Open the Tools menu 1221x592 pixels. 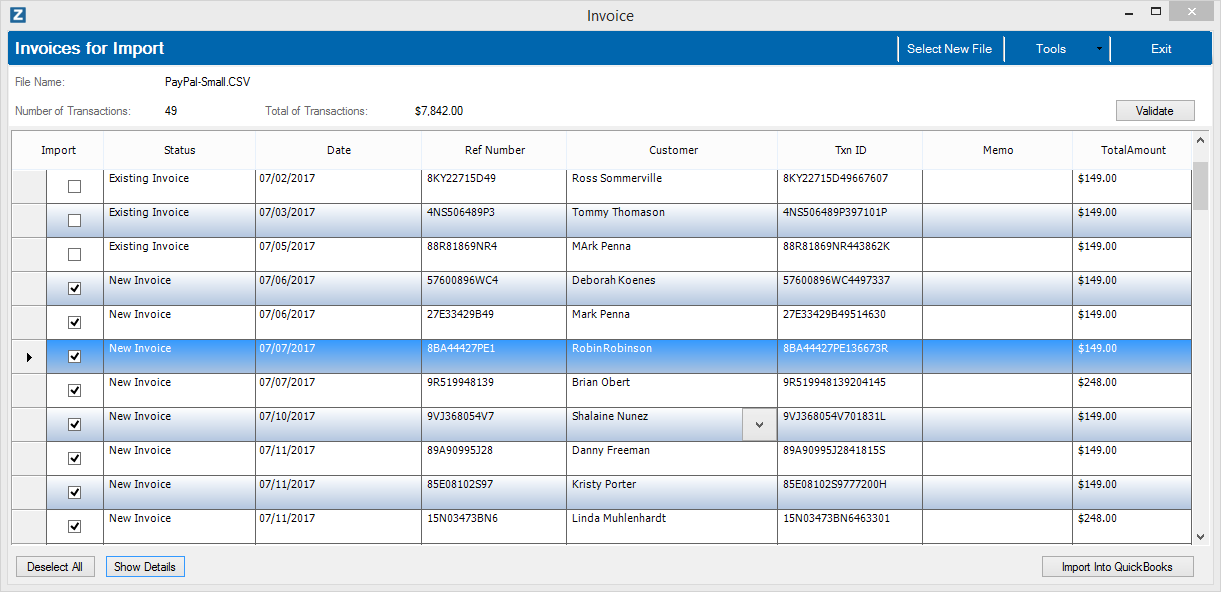coord(1050,49)
